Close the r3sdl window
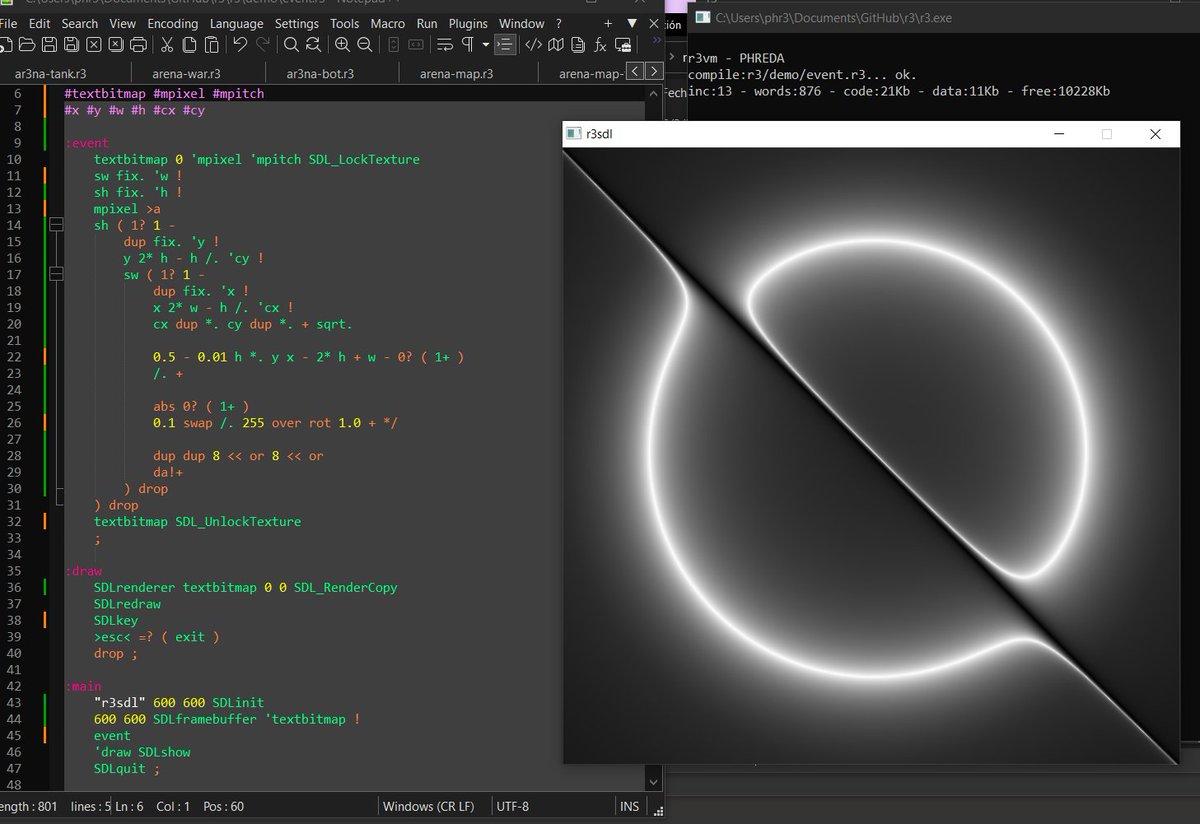This screenshot has width=1200, height=824. pyautogui.click(x=1155, y=134)
